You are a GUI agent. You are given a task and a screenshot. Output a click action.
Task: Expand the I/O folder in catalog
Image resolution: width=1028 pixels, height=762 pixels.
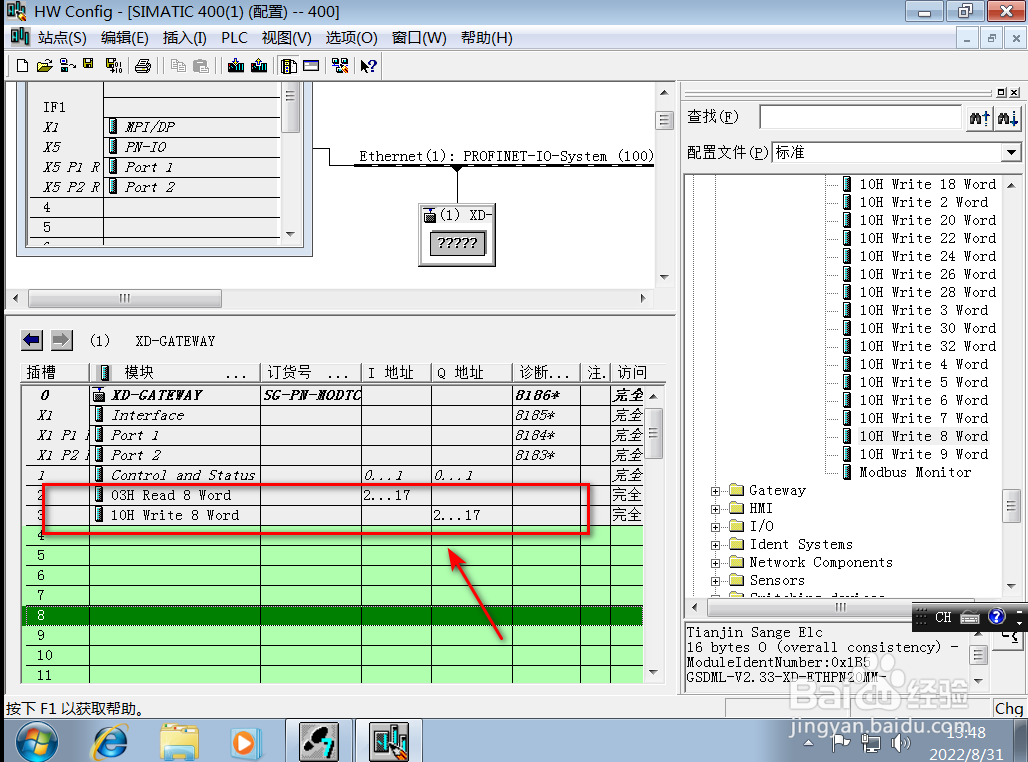click(x=715, y=527)
